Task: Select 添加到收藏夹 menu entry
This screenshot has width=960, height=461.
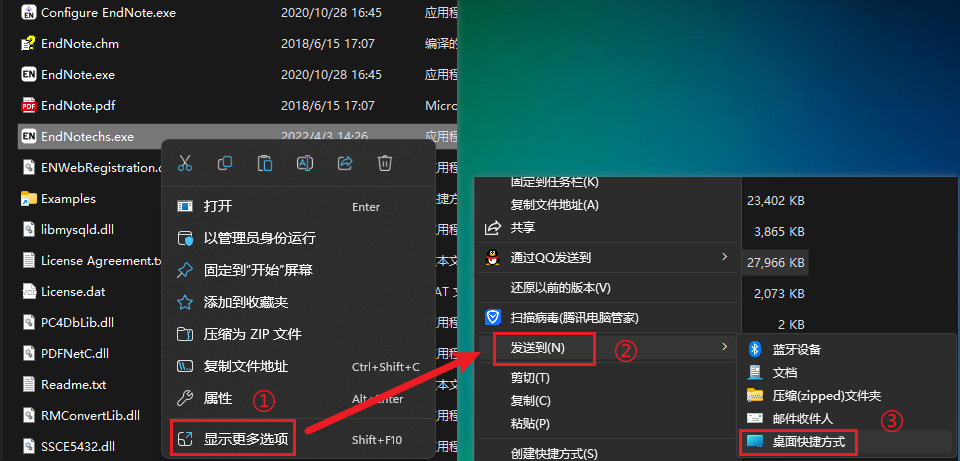Action: [298, 302]
